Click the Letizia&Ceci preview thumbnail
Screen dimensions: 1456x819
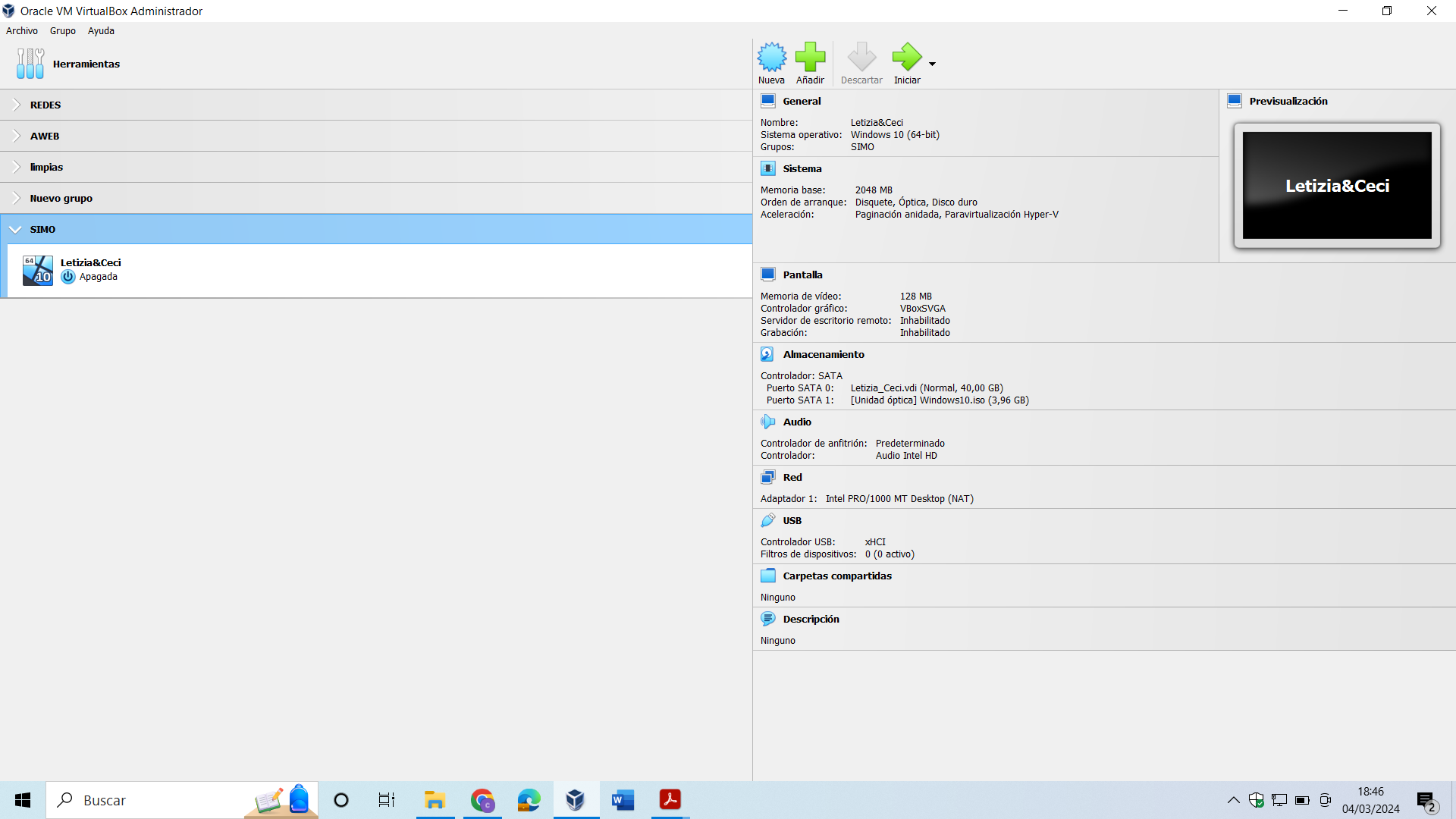pyautogui.click(x=1336, y=186)
